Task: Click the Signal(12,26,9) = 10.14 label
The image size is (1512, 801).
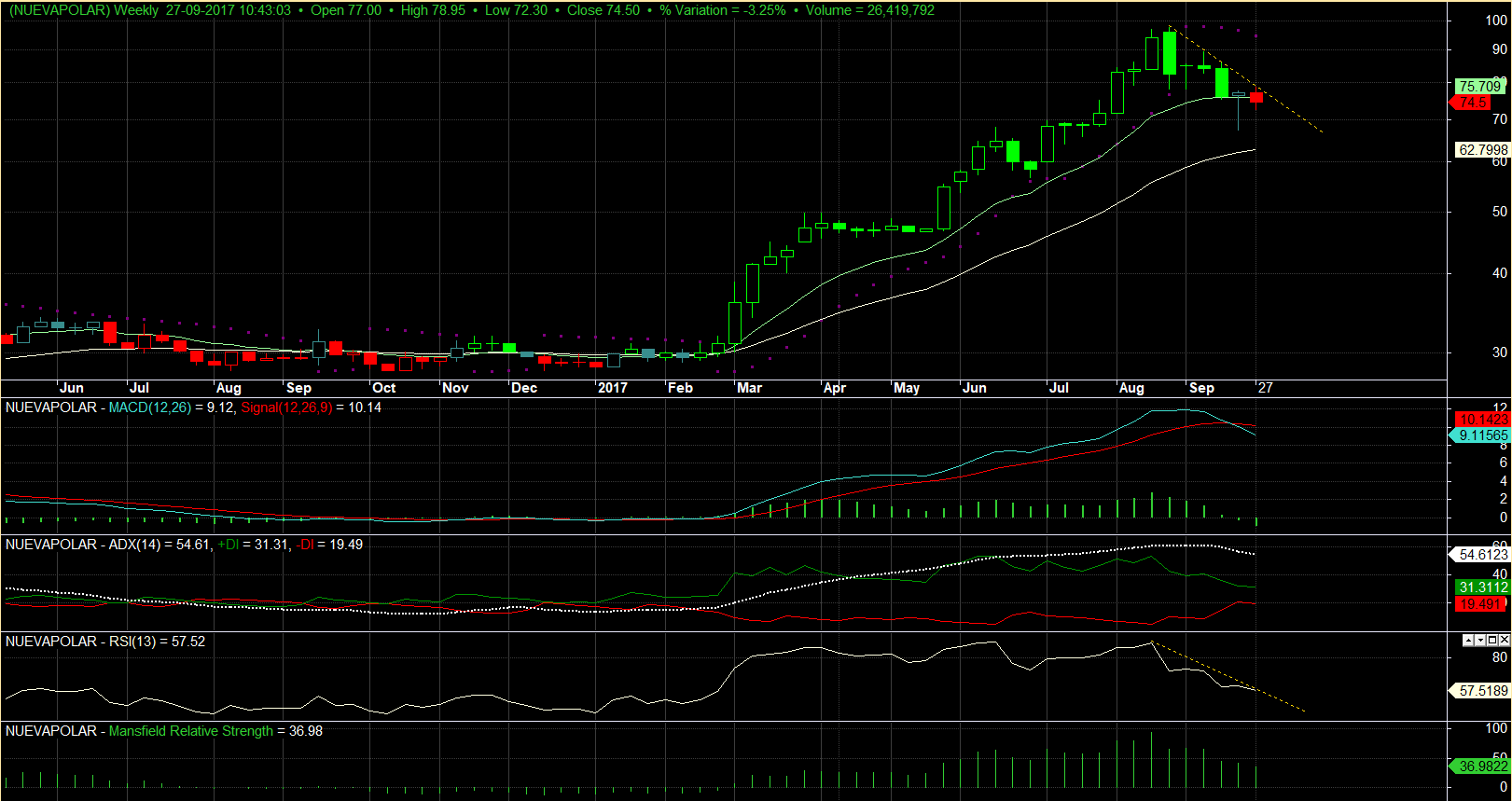Action: pos(312,407)
